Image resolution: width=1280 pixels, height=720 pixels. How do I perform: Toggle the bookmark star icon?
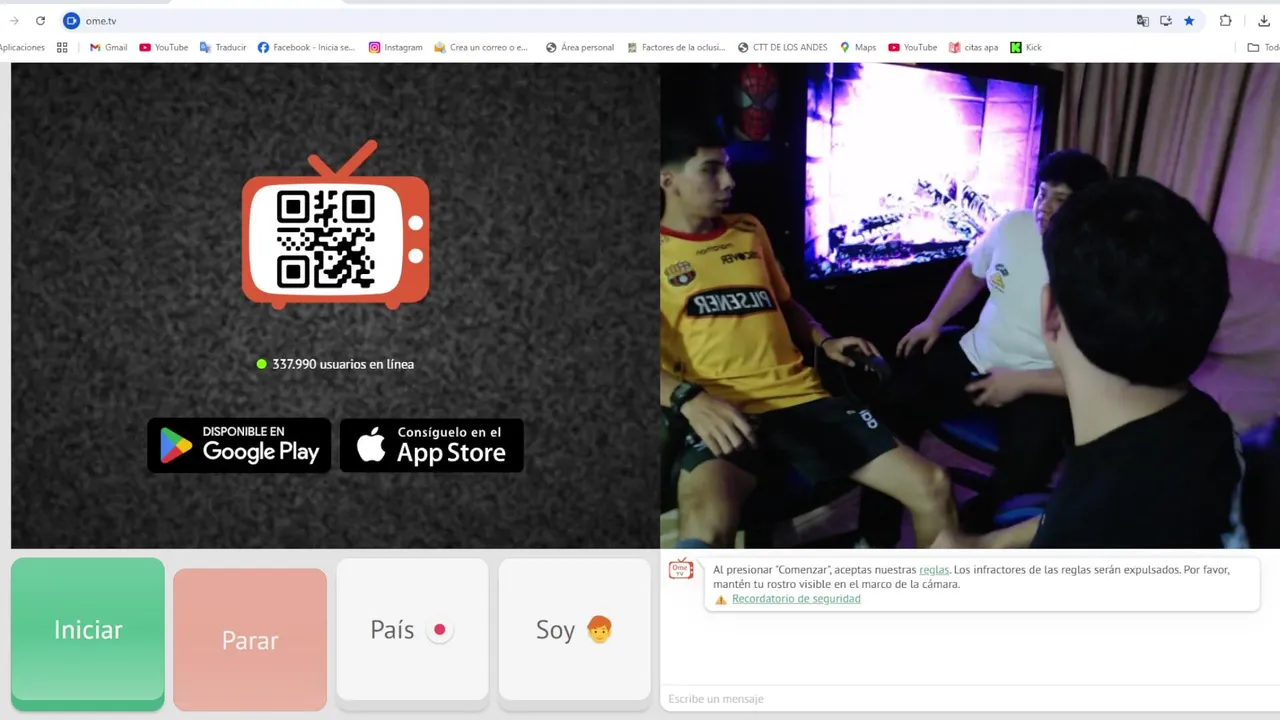pyautogui.click(x=1189, y=20)
